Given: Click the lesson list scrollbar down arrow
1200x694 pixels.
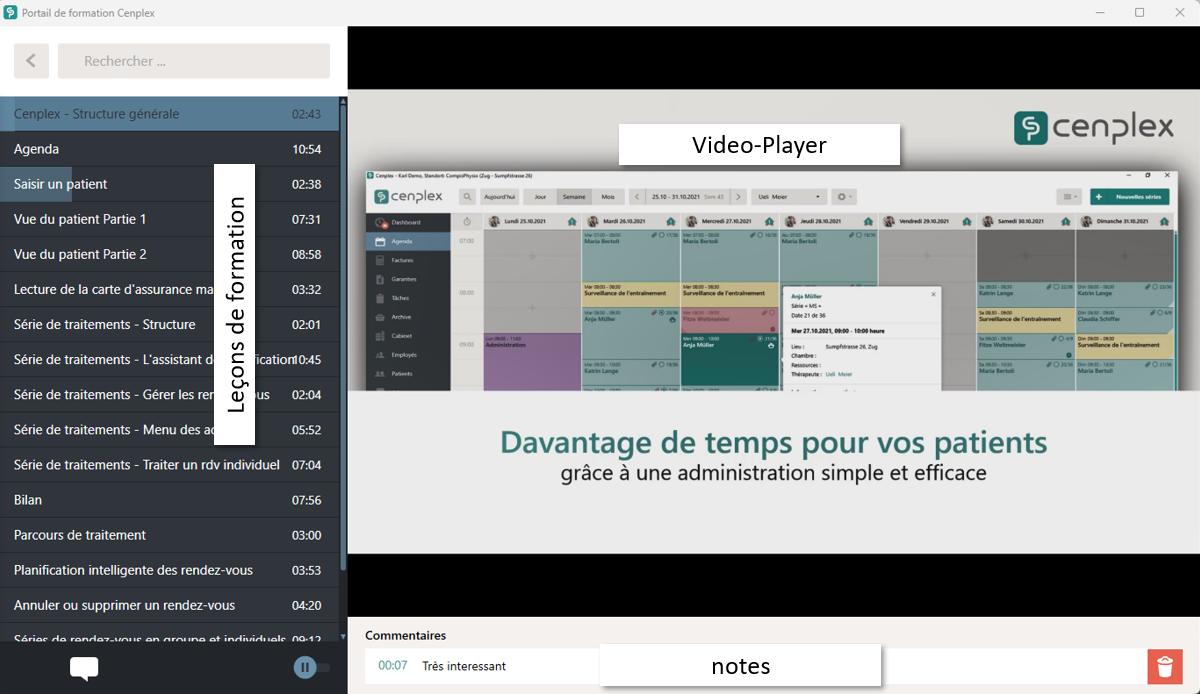Looking at the screenshot, I should tap(342, 636).
